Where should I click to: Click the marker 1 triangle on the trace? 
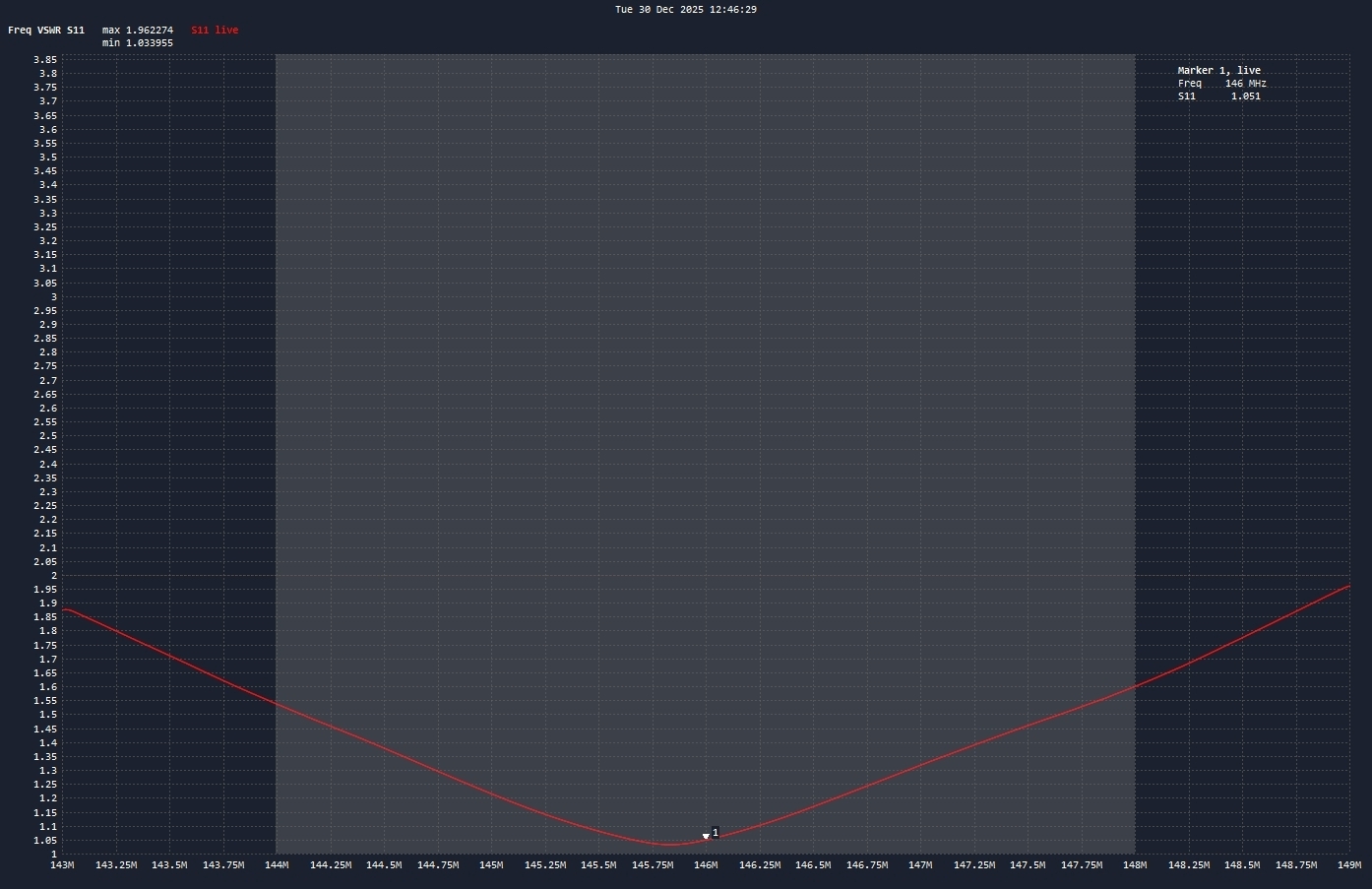pos(706,837)
